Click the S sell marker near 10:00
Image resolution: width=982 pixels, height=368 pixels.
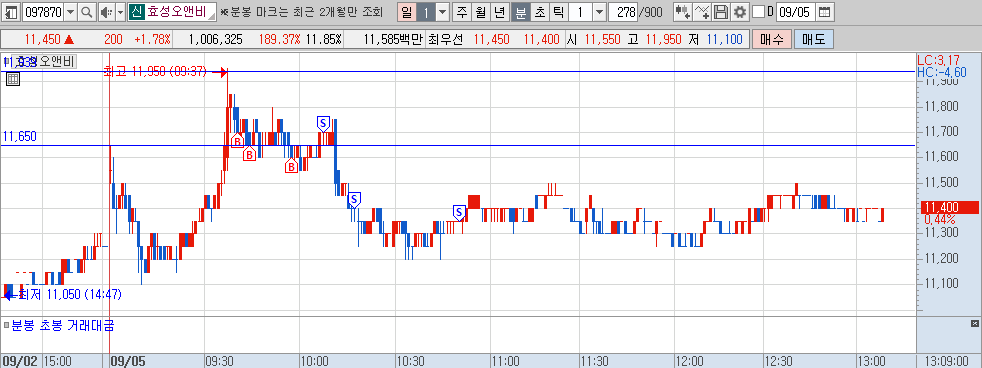pyautogui.click(x=323, y=122)
